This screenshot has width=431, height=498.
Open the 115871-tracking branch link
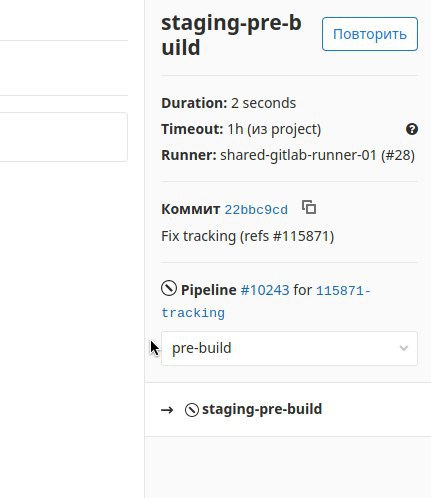266,302
